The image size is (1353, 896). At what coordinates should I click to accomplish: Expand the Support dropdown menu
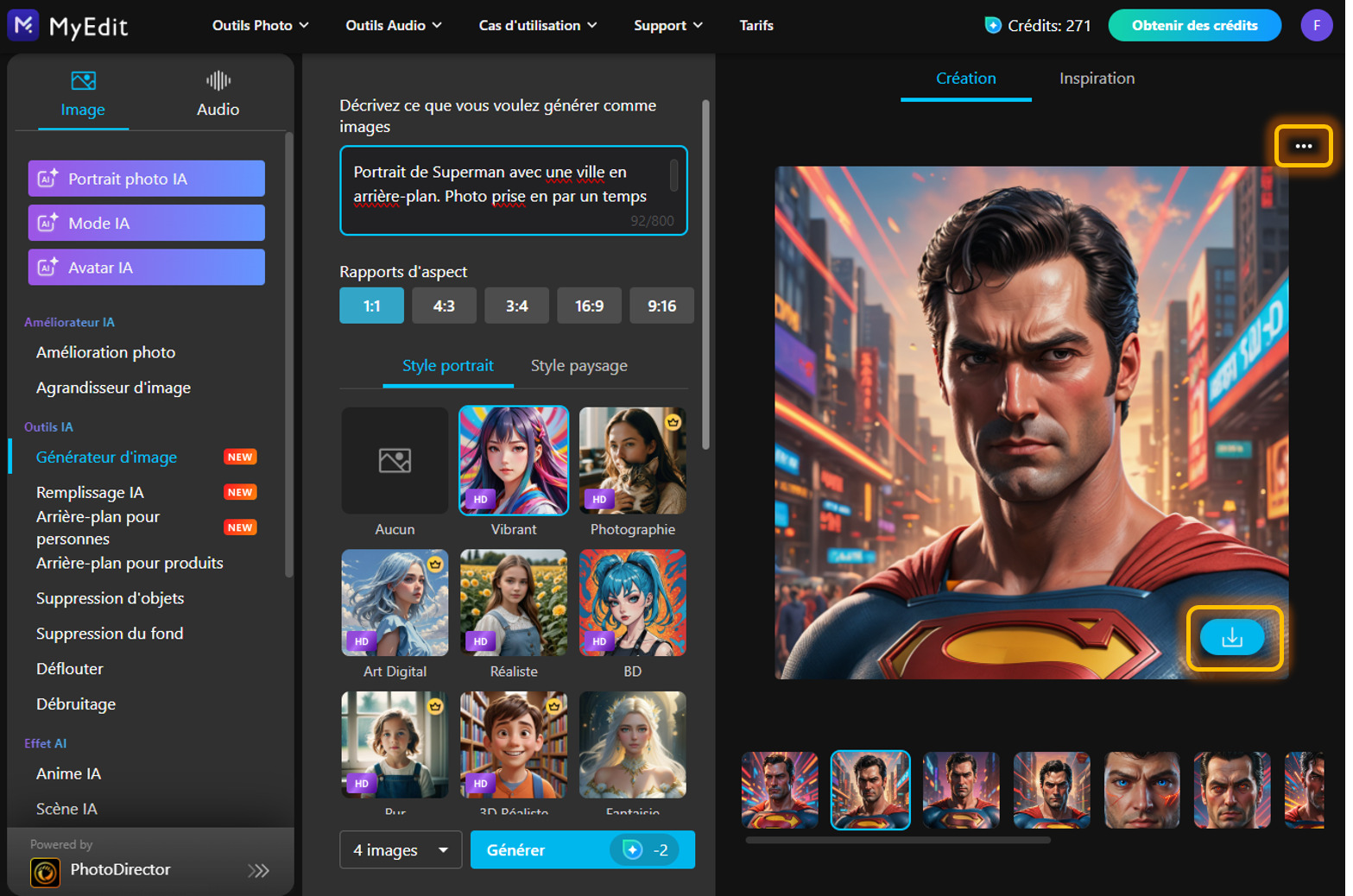(x=668, y=25)
